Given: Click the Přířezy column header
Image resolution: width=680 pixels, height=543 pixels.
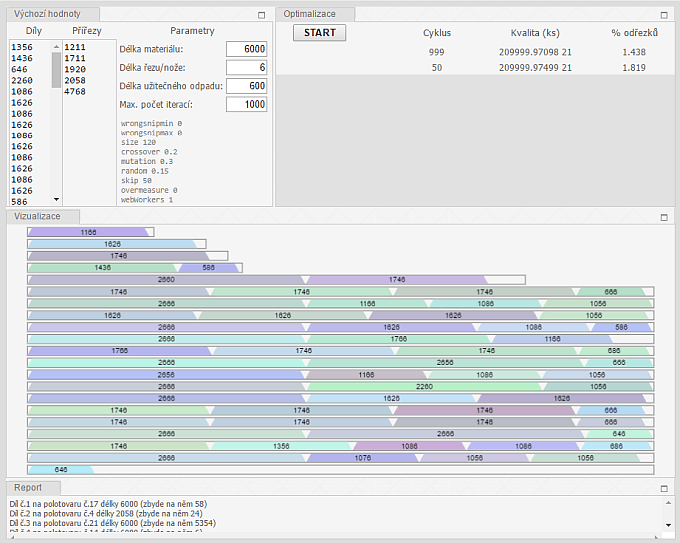Looking at the screenshot, I should click(87, 31).
